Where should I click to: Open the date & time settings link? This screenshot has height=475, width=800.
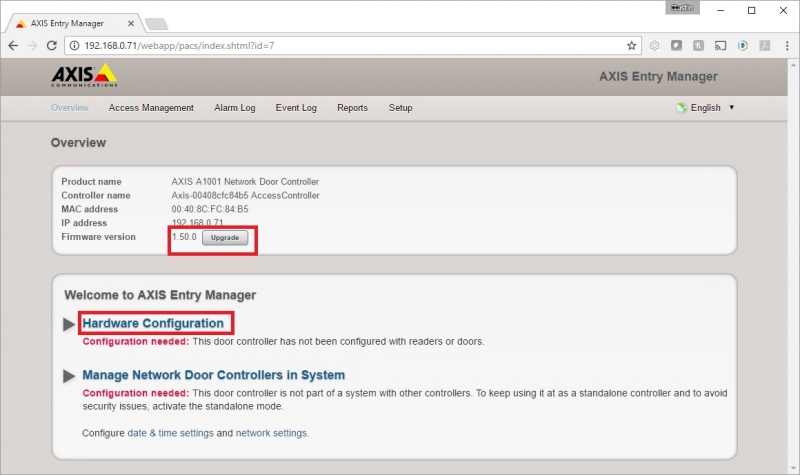[x=170, y=433]
